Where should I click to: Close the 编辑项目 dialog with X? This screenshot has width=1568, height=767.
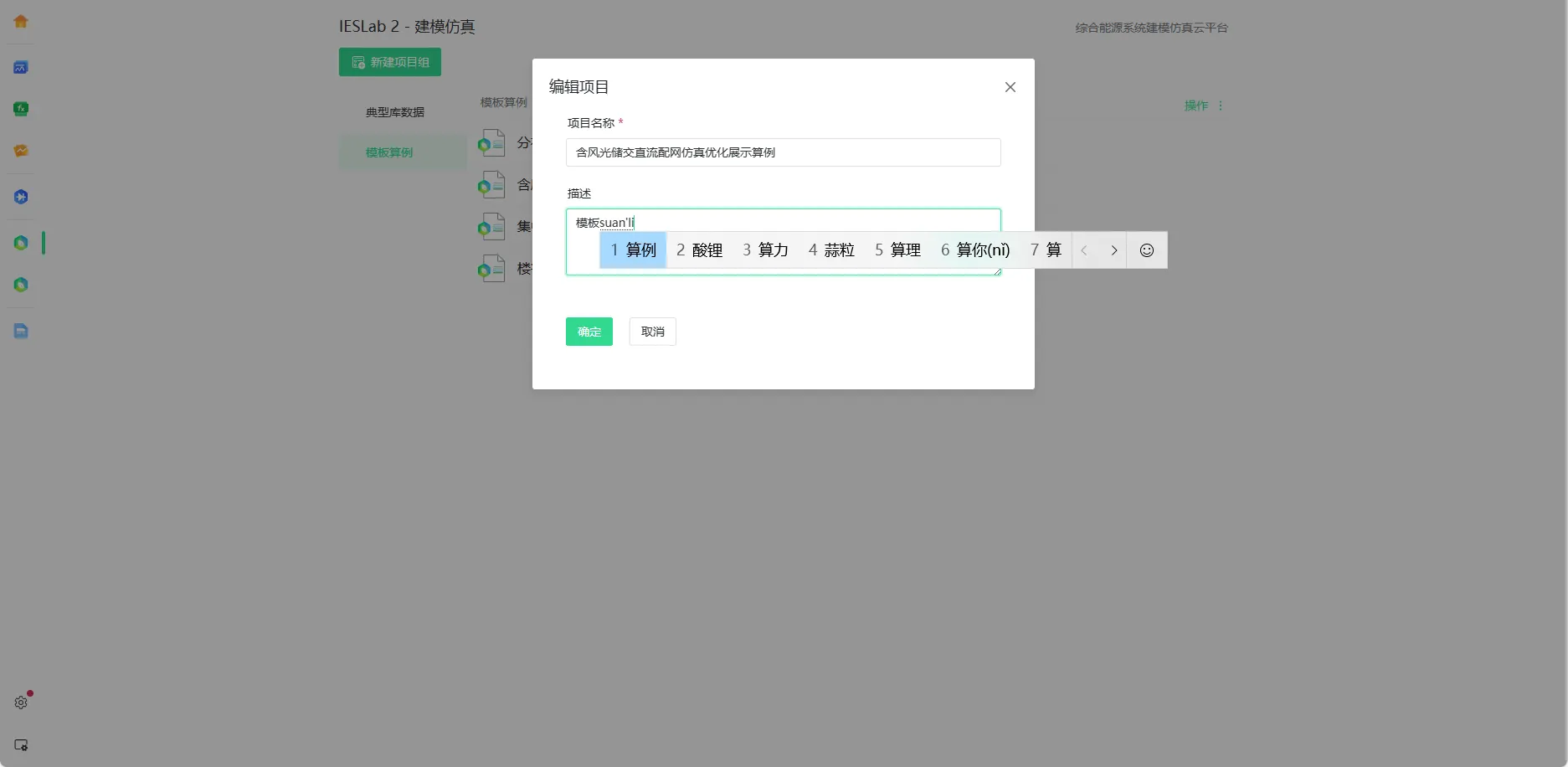point(1010,87)
